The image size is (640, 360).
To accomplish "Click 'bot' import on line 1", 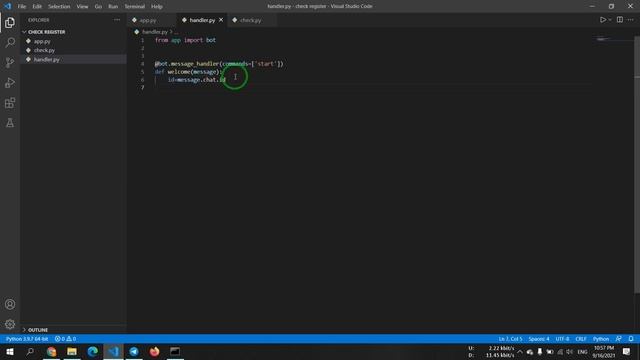I will pyautogui.click(x=211, y=40).
